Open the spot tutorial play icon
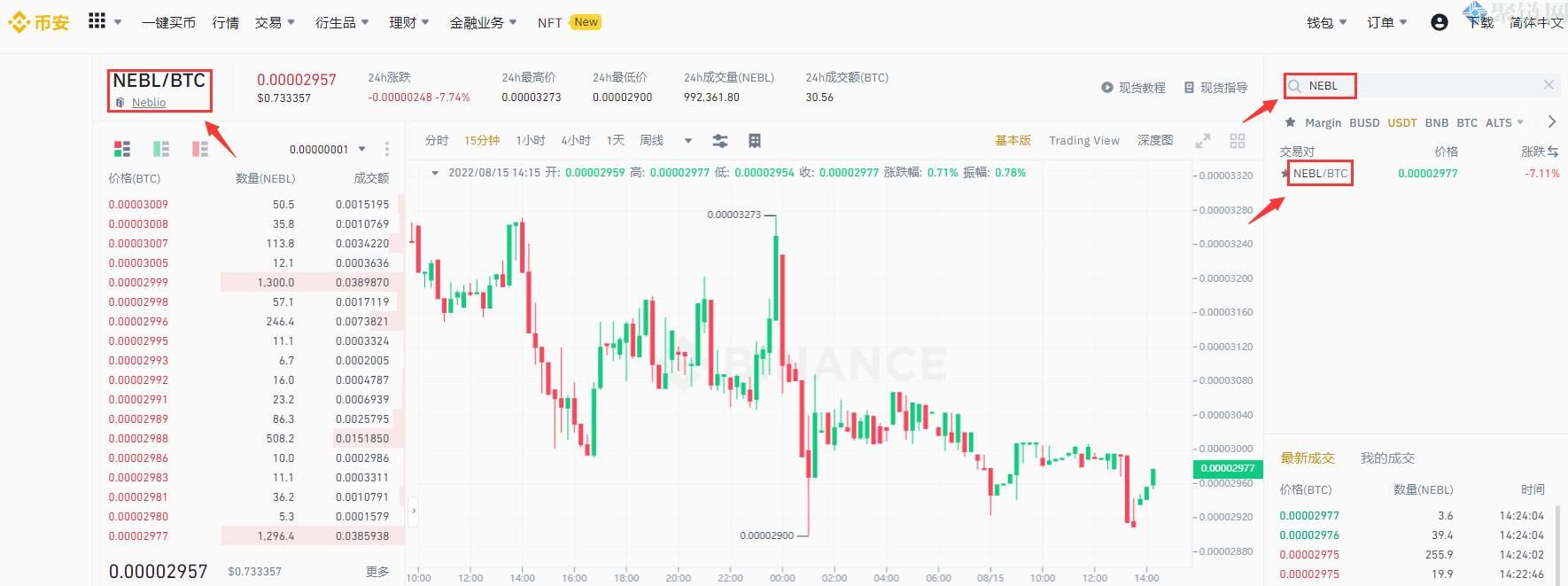Viewport: 1568px width, 586px height. coord(1107,88)
